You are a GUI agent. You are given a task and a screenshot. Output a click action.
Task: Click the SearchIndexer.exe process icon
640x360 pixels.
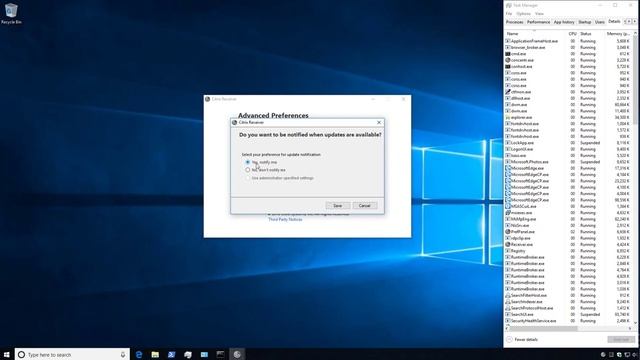(508, 302)
